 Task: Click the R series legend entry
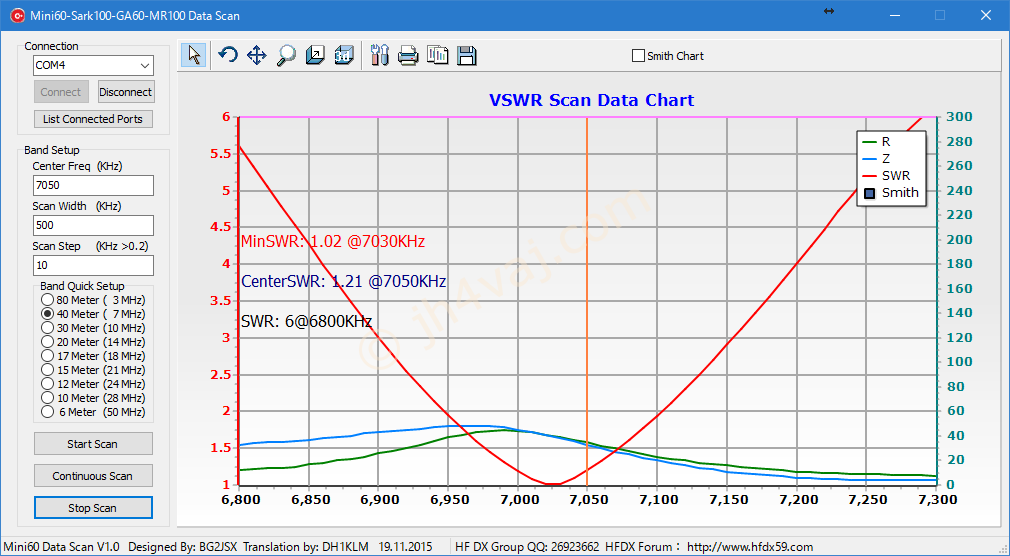pos(876,142)
